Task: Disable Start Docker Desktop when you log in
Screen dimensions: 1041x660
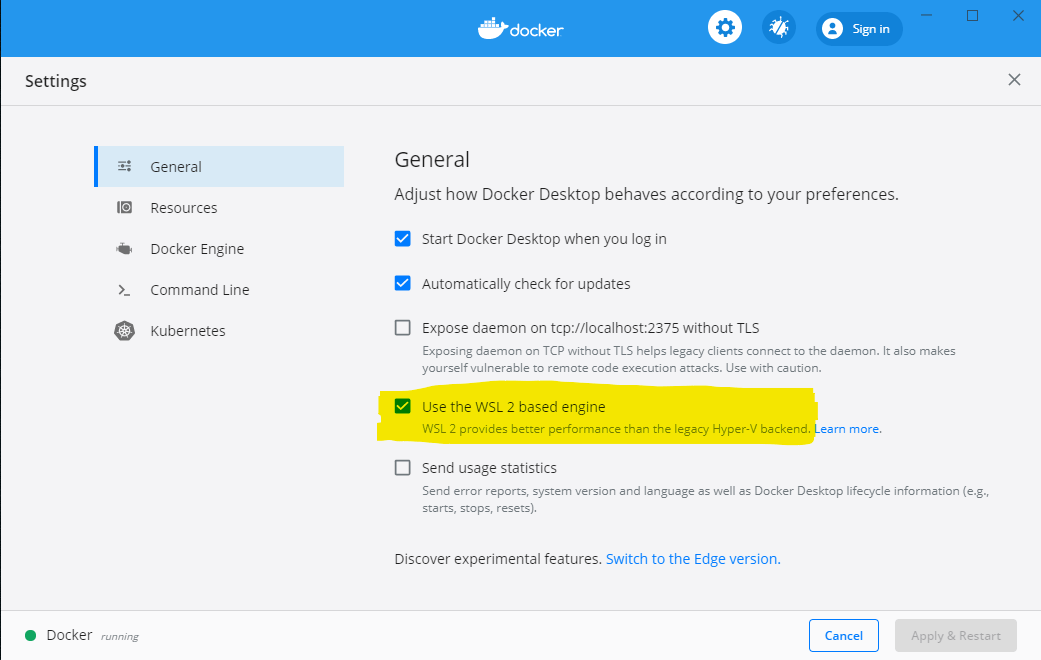Action: 402,238
